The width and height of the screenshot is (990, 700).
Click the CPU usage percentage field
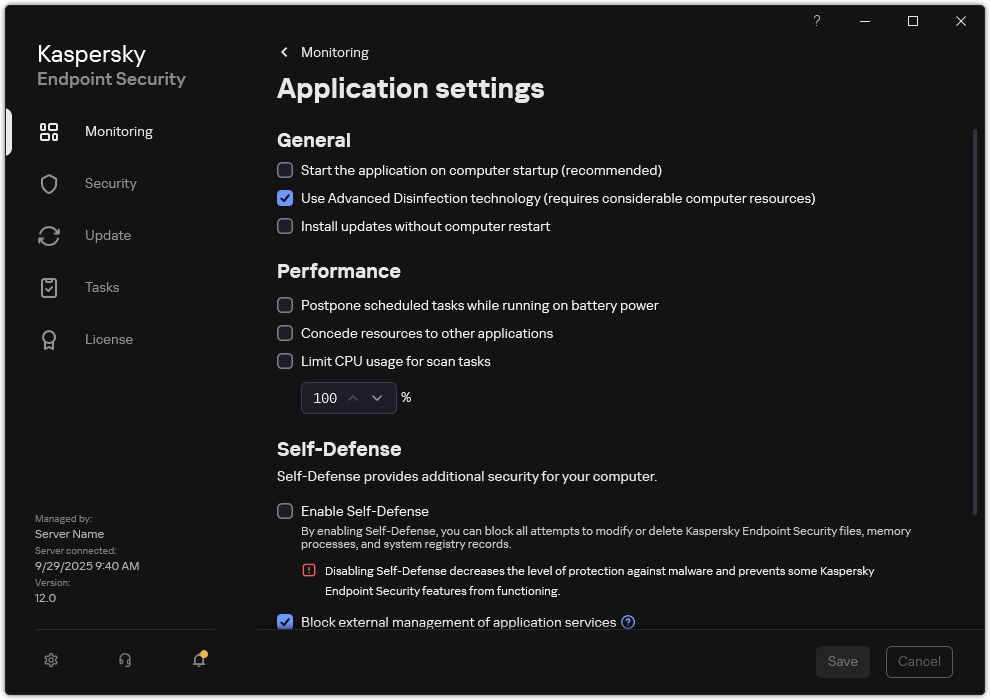(325, 397)
